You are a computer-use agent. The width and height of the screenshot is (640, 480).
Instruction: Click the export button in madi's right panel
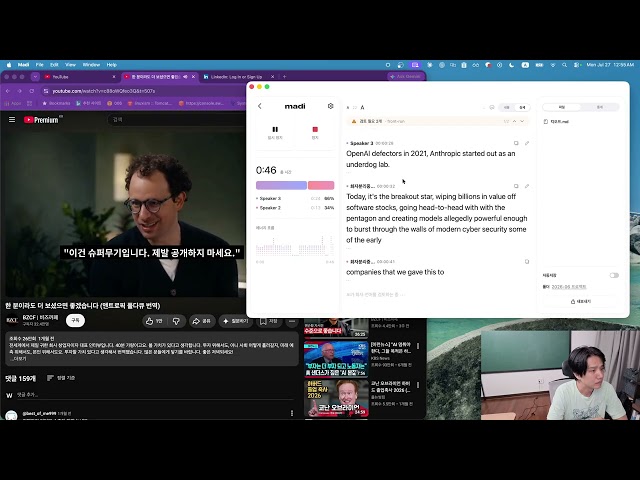(580, 301)
